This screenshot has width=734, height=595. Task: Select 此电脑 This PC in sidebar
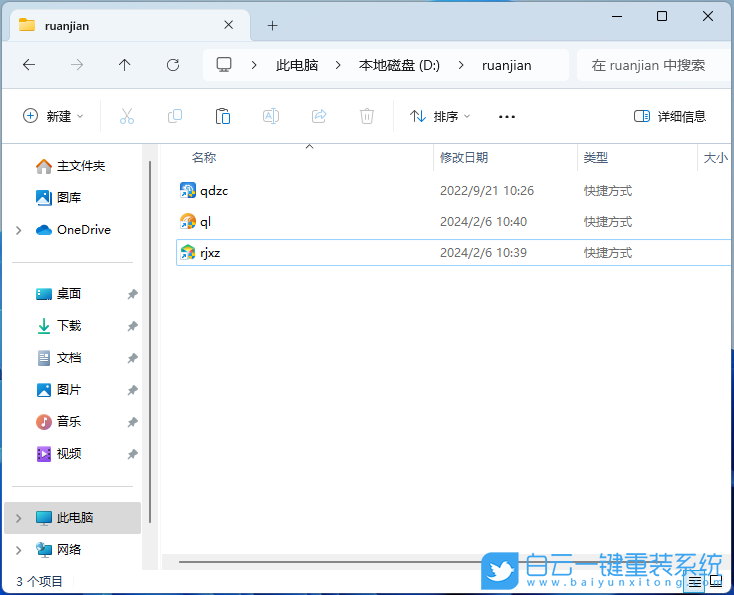tap(73, 518)
